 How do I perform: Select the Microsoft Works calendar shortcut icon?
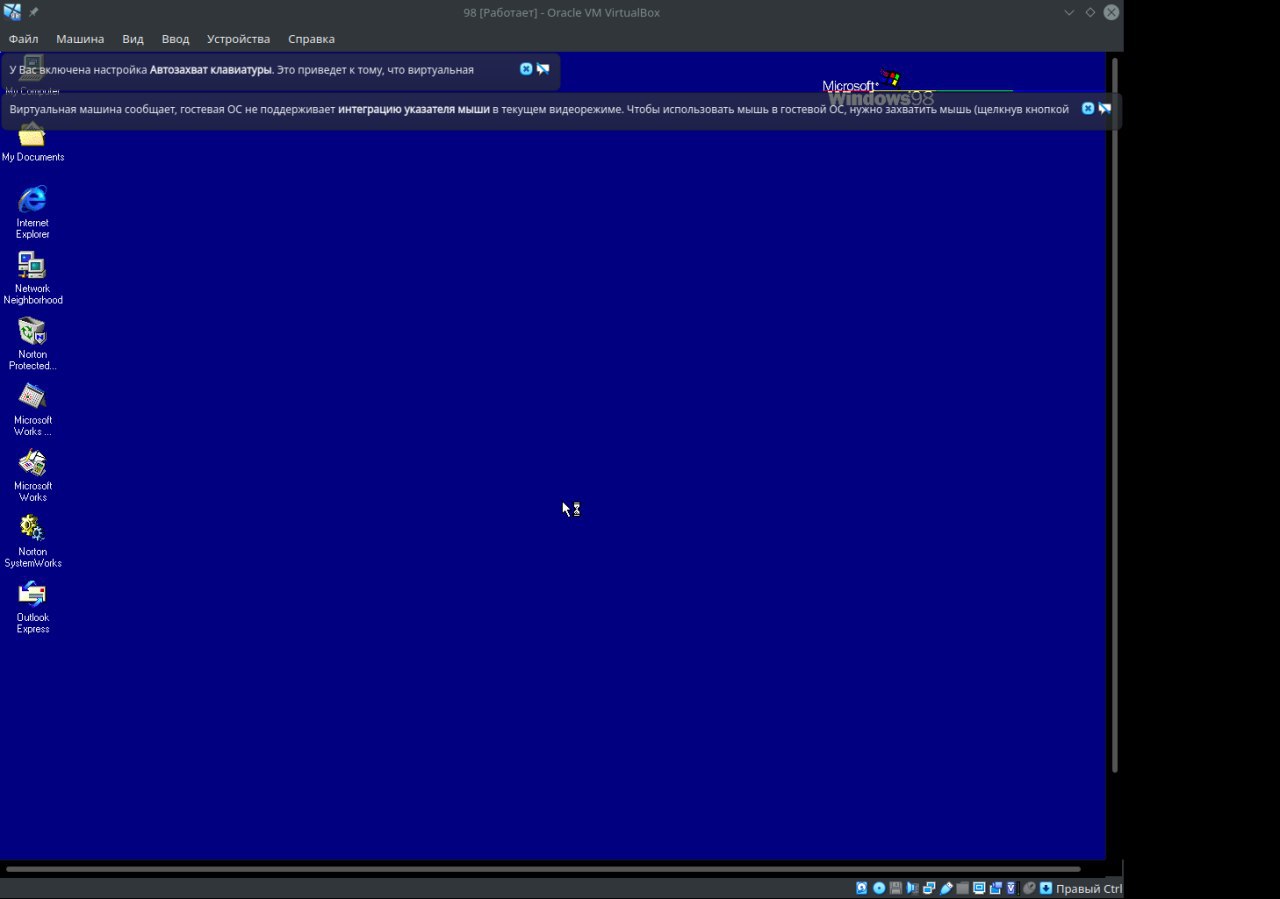pyautogui.click(x=32, y=409)
